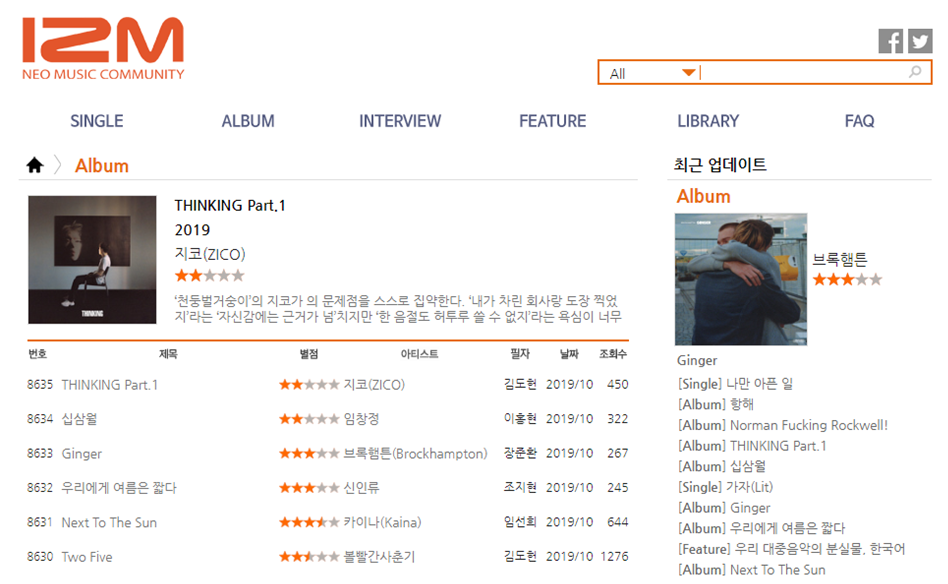948x584 pixels.
Task: Open the featured review excerpt text
Action: (398, 308)
